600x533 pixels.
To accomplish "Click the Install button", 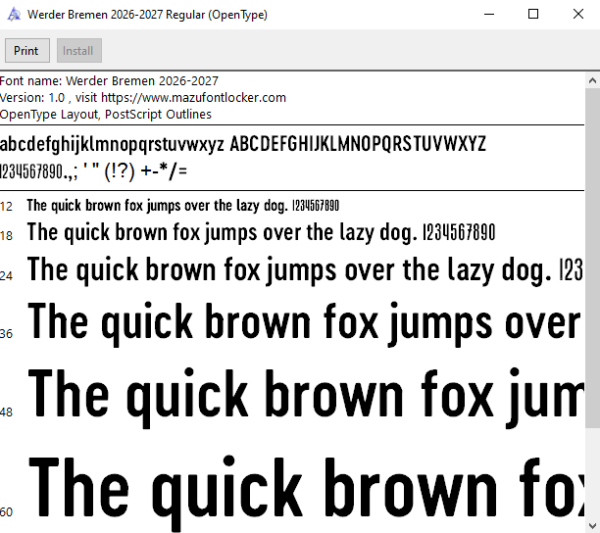I will tap(79, 51).
